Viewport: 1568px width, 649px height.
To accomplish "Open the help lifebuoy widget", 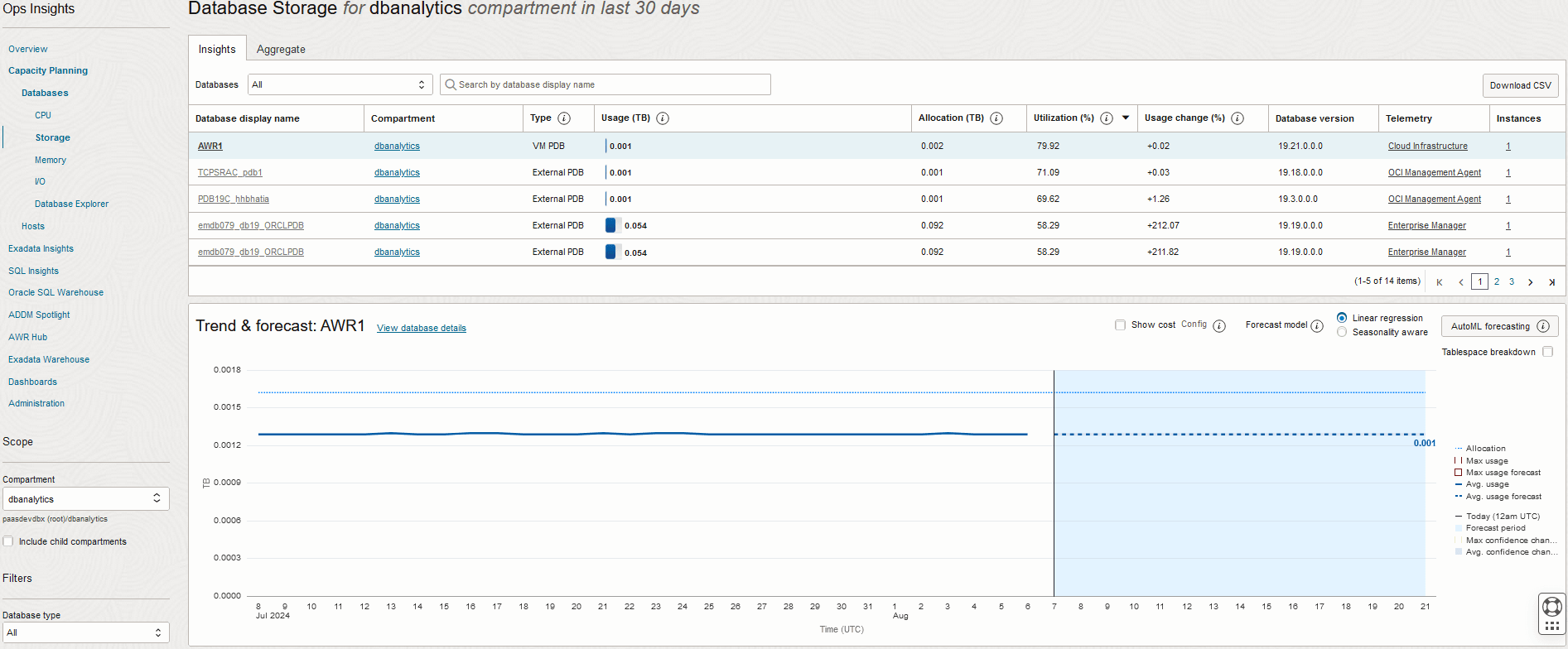I will tap(1552, 606).
